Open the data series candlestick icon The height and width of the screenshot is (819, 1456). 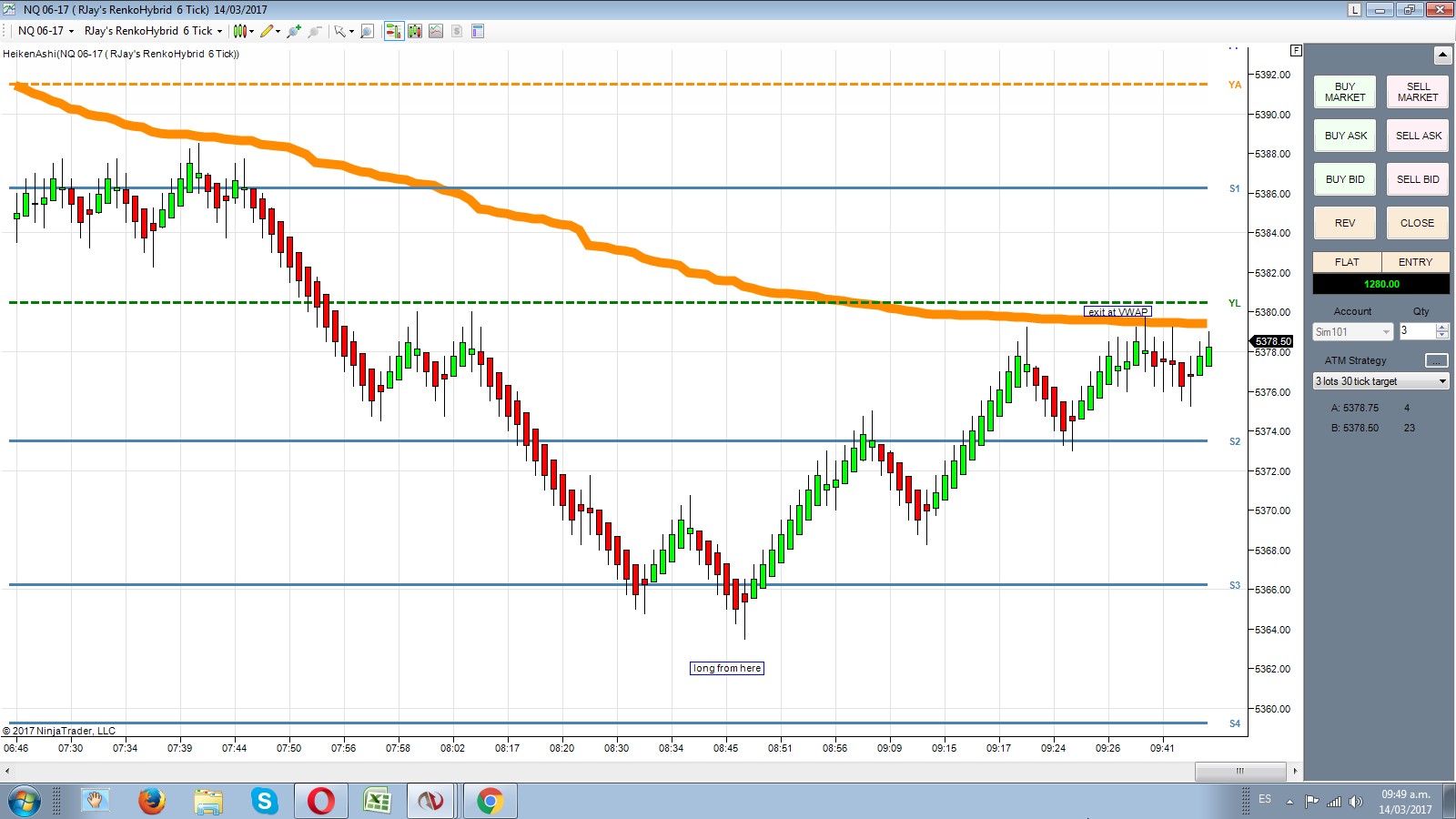(415, 31)
